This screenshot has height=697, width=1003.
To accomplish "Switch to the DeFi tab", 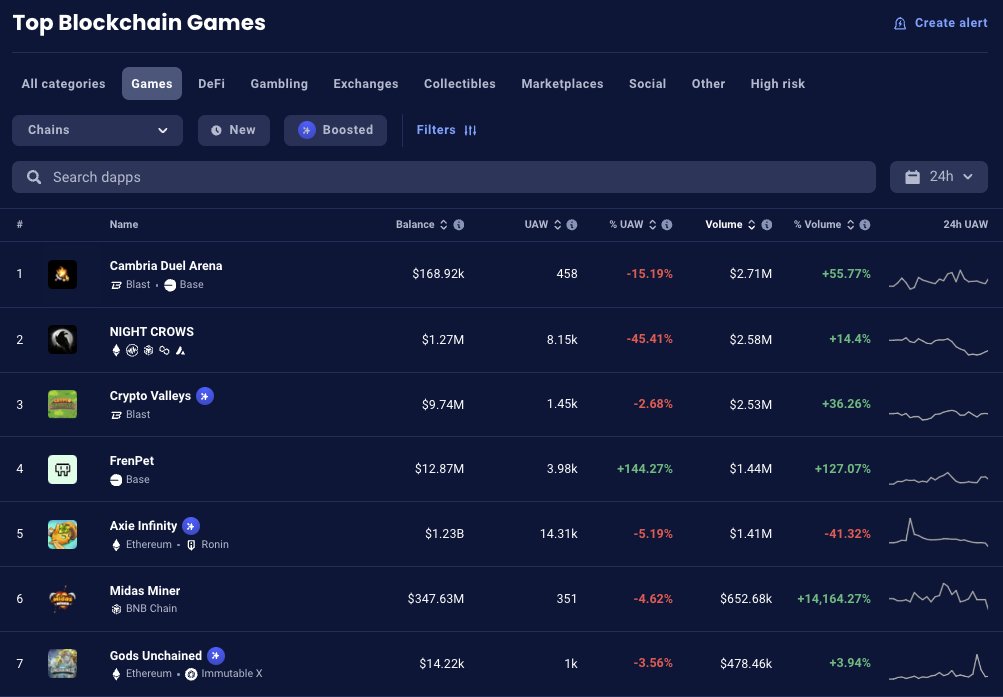I will 211,84.
